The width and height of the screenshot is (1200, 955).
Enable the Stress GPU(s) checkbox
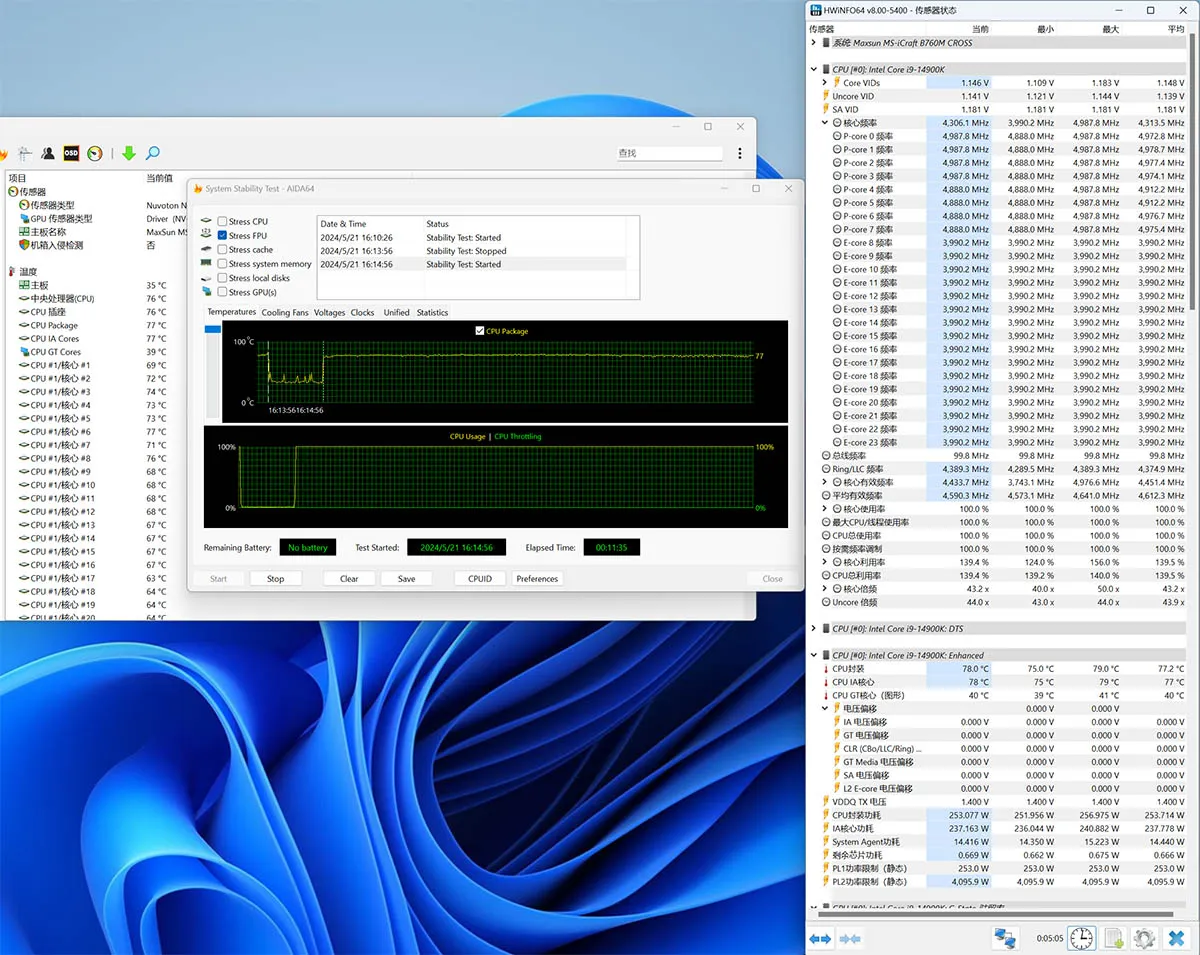click(222, 292)
